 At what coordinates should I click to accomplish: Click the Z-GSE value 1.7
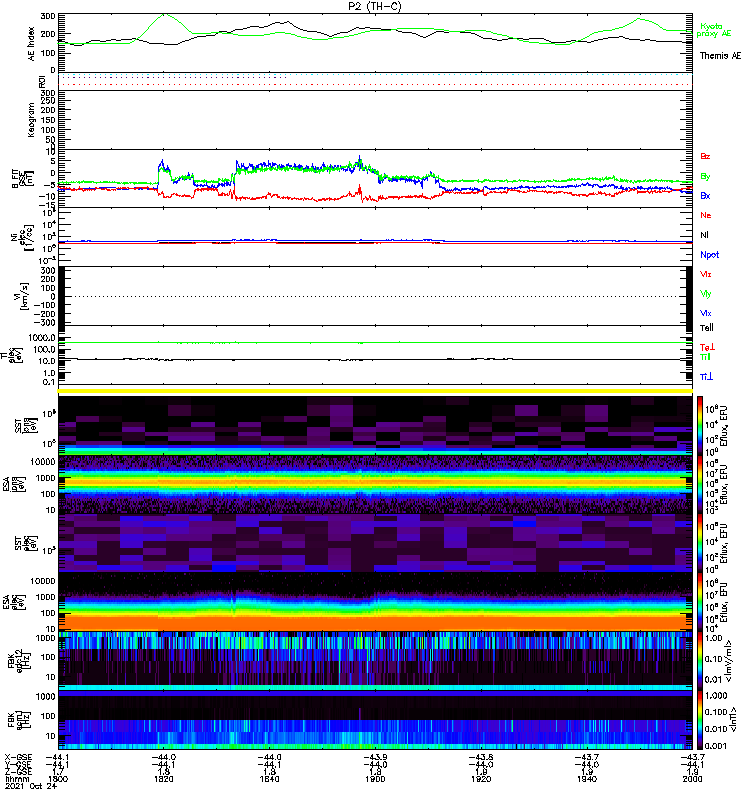(x=58, y=772)
